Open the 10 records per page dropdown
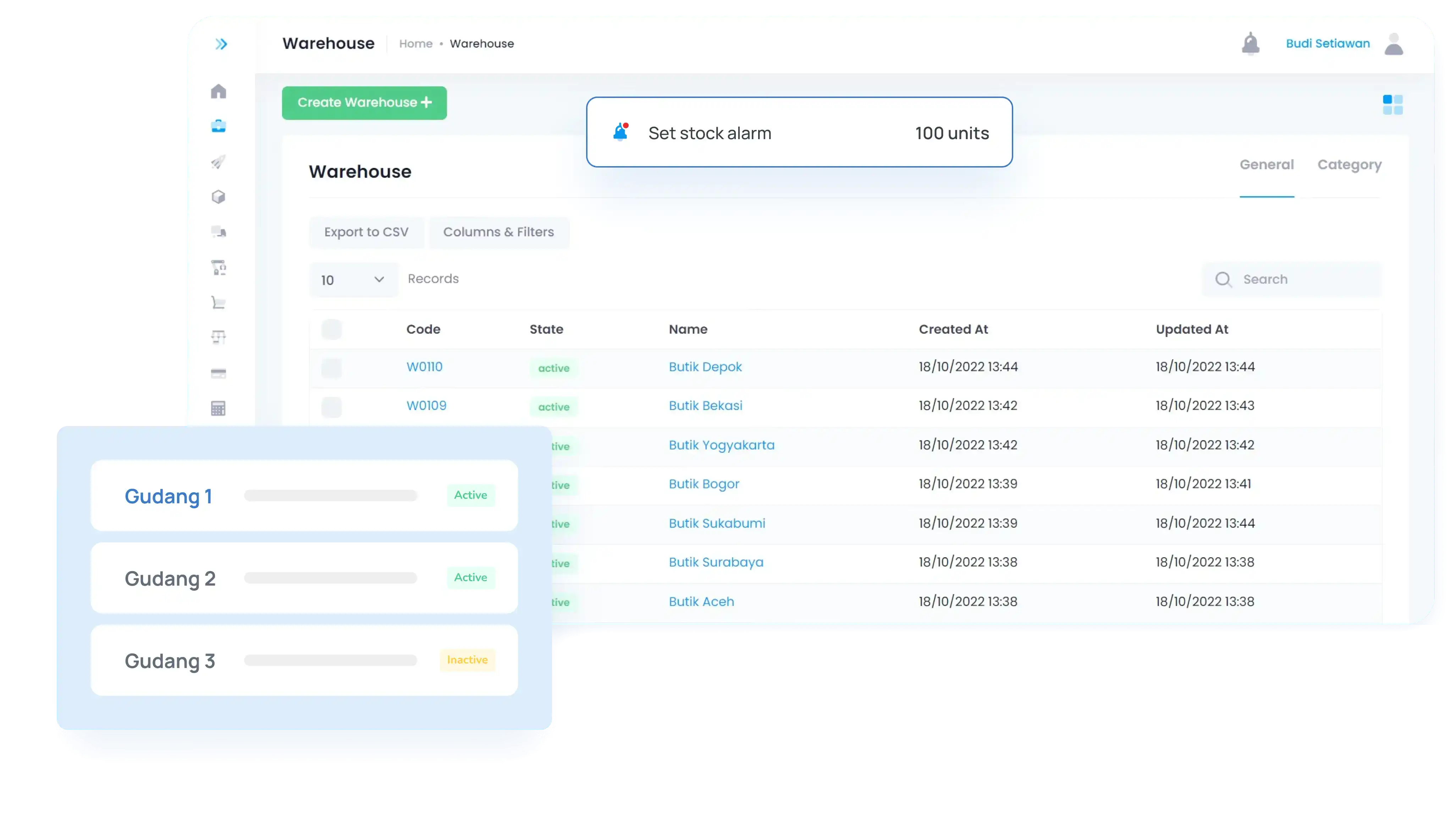Image resolution: width=1456 pixels, height=815 pixels. click(353, 280)
